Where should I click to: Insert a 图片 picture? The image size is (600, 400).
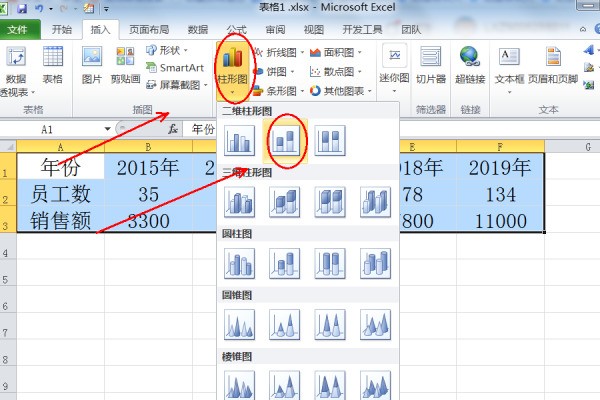click(x=92, y=65)
